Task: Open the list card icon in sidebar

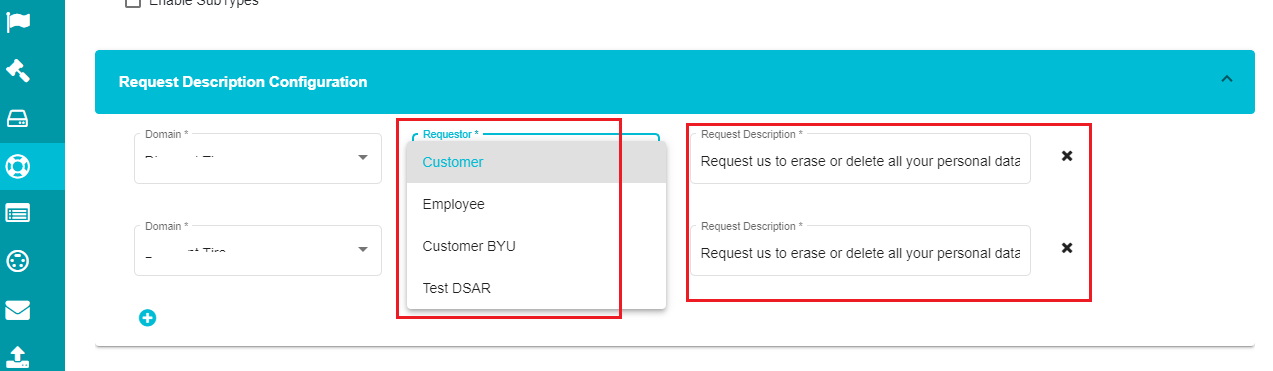Action: [x=18, y=213]
